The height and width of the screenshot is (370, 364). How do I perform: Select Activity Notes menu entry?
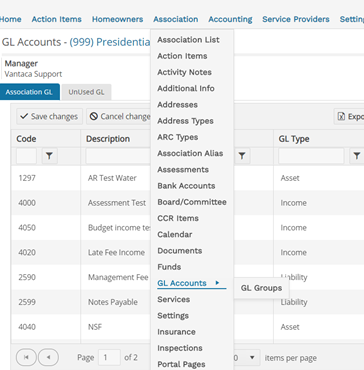[184, 72]
